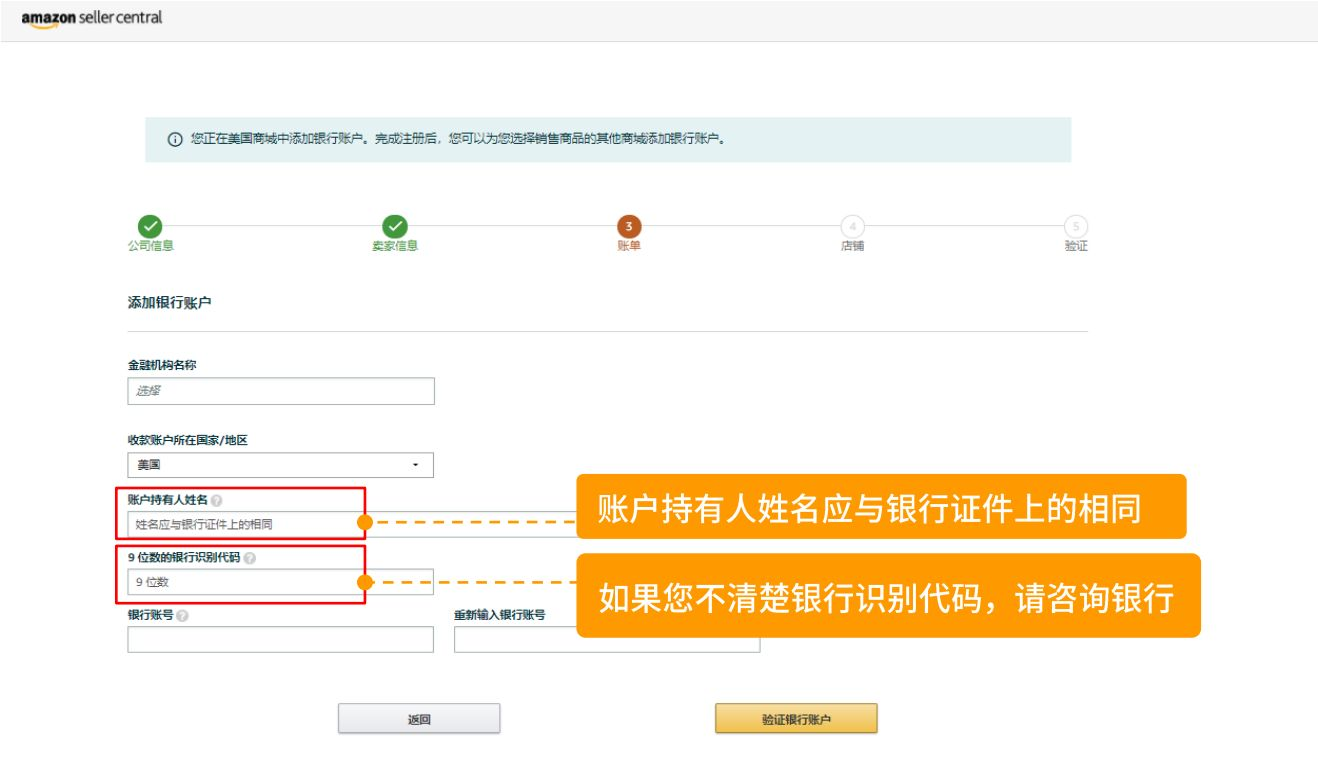Click the orange callout about 账户持有人姓名
The width and height of the screenshot is (1318, 764).
(880, 507)
